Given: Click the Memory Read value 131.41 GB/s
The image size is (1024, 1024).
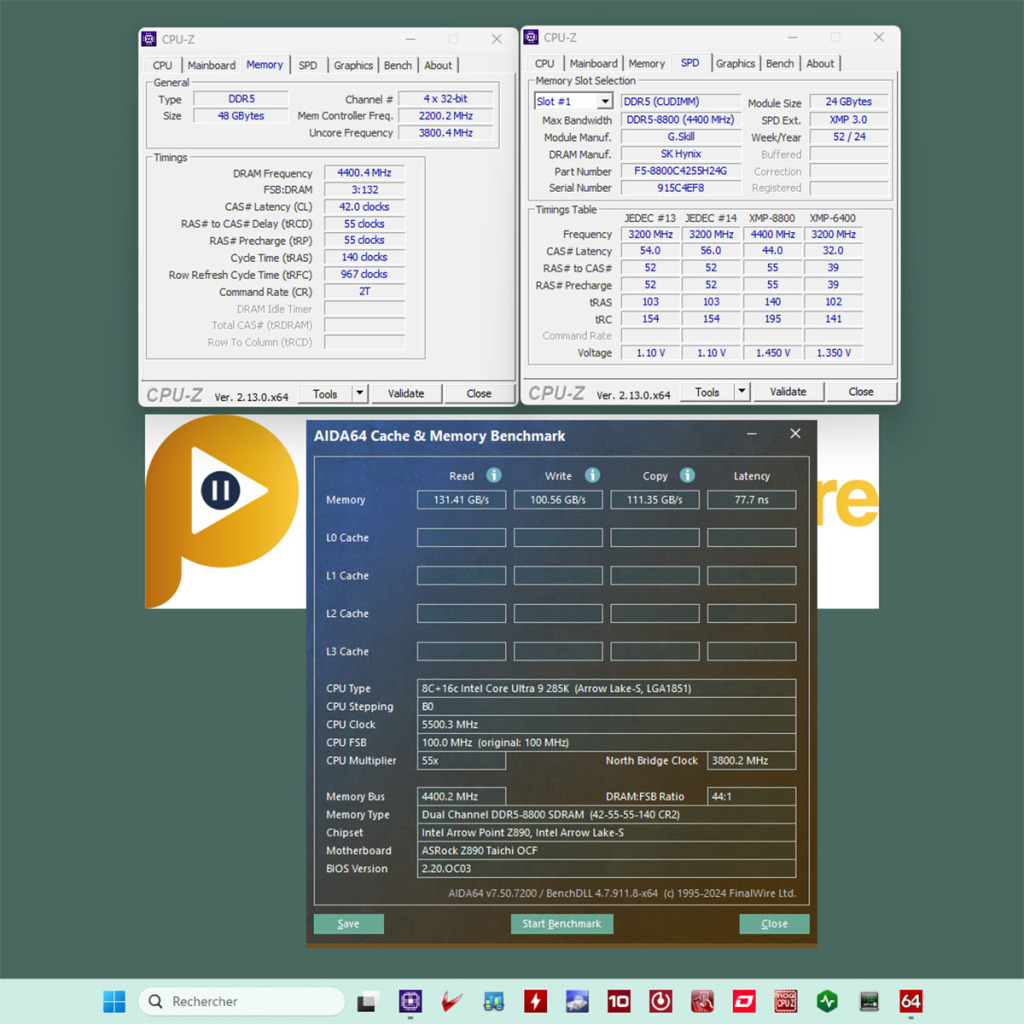Looking at the screenshot, I should click(462, 500).
